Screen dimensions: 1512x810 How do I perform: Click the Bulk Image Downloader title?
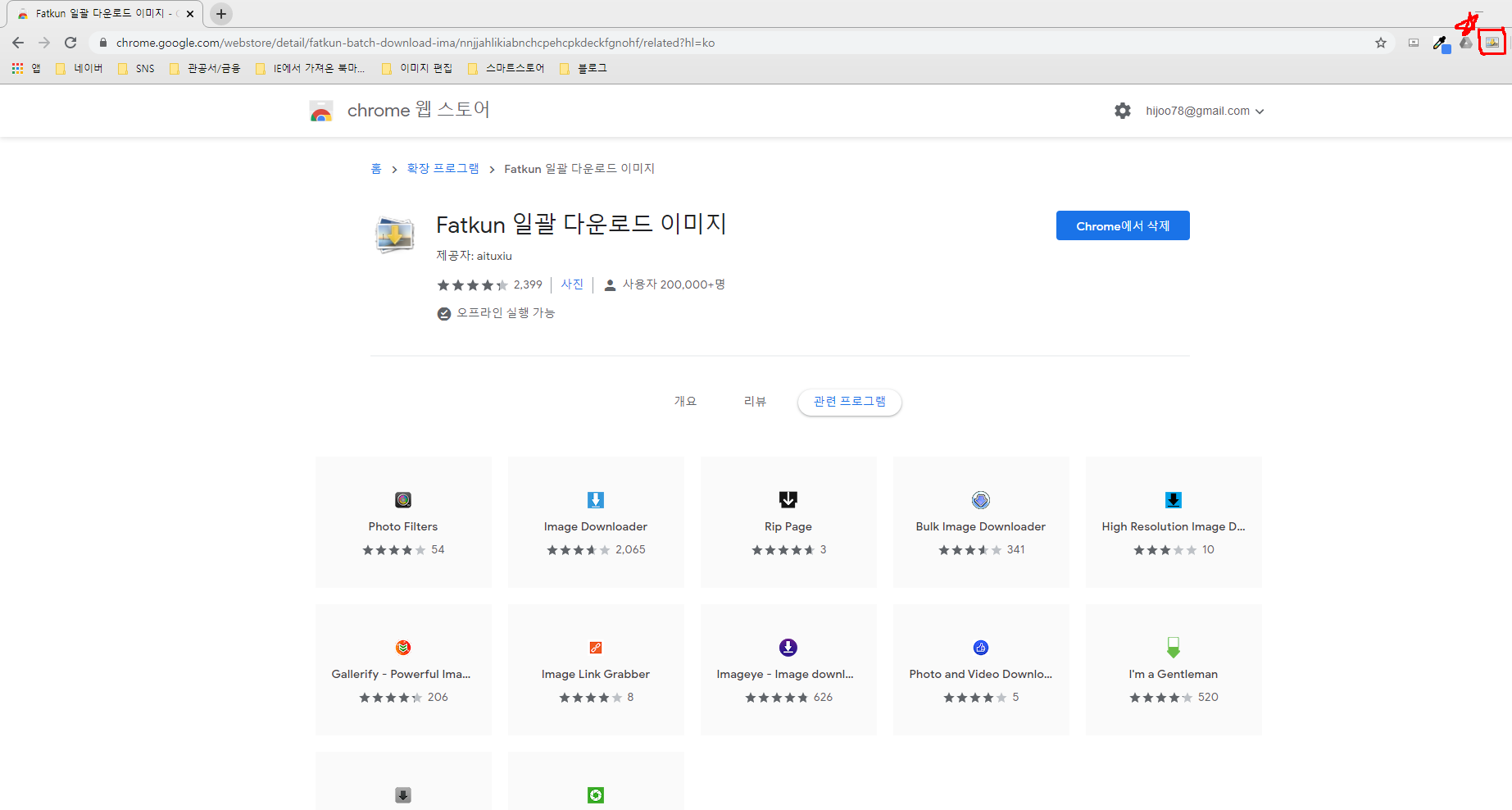pos(981,526)
